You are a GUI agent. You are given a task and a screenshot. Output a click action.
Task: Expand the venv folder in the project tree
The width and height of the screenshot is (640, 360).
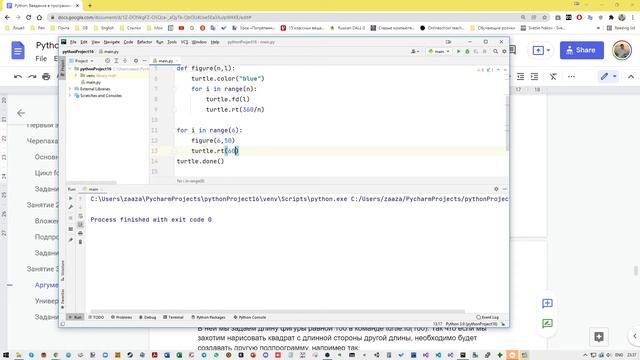(x=76, y=76)
